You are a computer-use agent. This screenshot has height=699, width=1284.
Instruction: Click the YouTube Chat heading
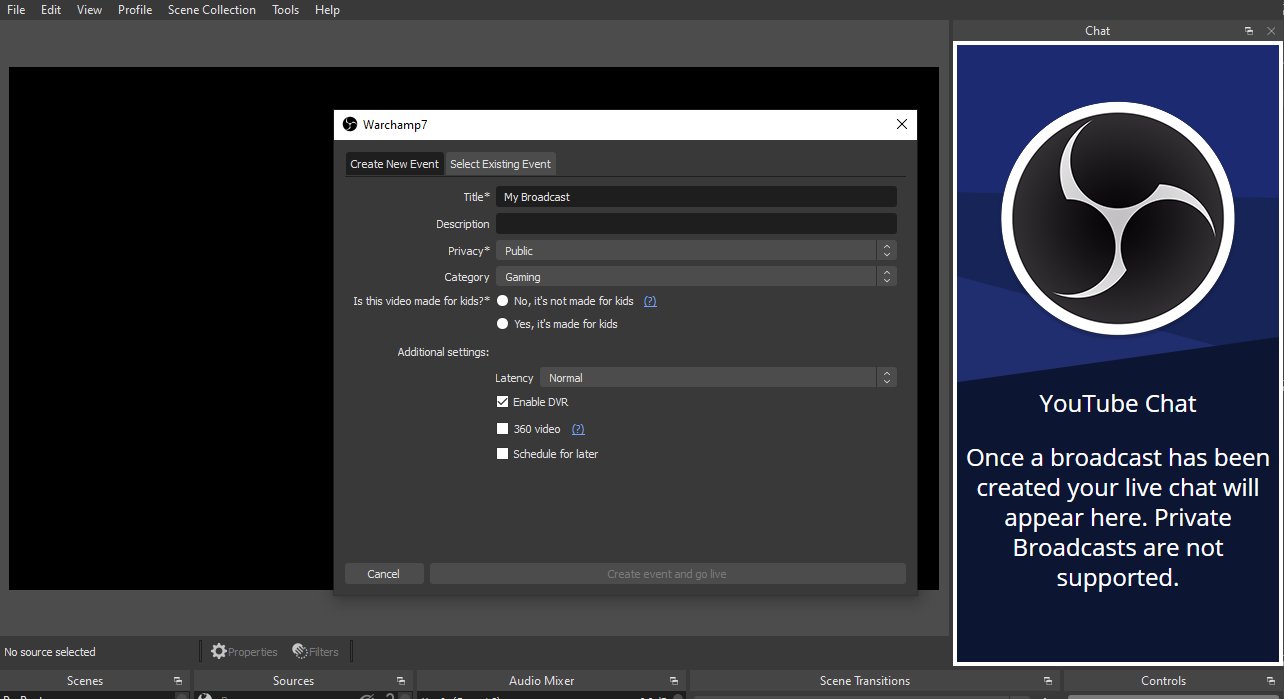[x=1117, y=404]
